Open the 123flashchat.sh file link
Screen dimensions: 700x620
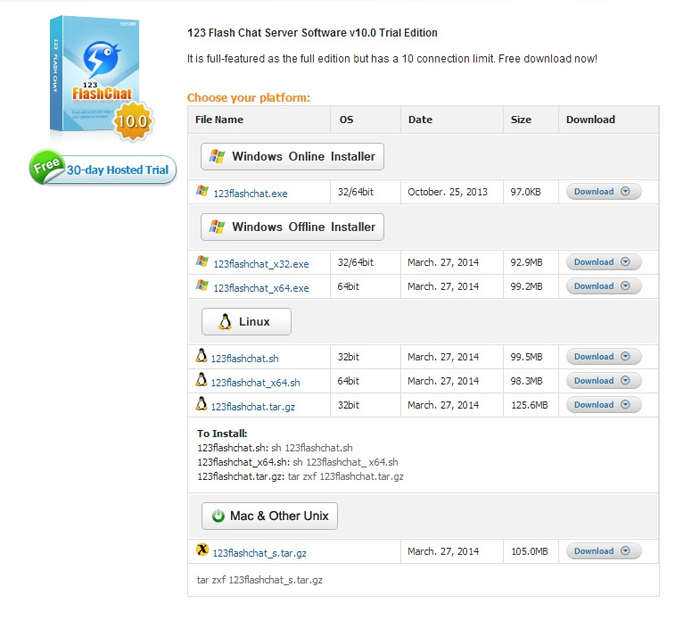coord(244,358)
